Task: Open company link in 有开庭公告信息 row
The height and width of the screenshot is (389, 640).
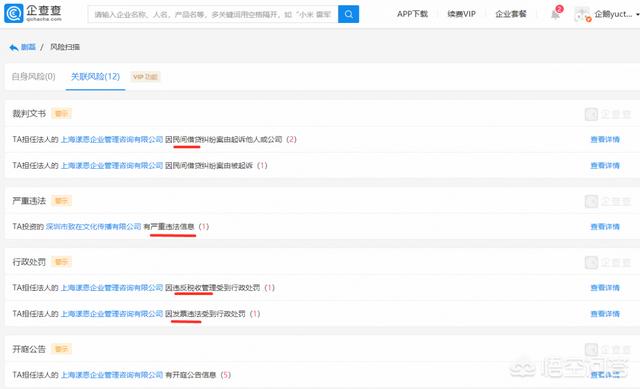Action: click(112, 375)
